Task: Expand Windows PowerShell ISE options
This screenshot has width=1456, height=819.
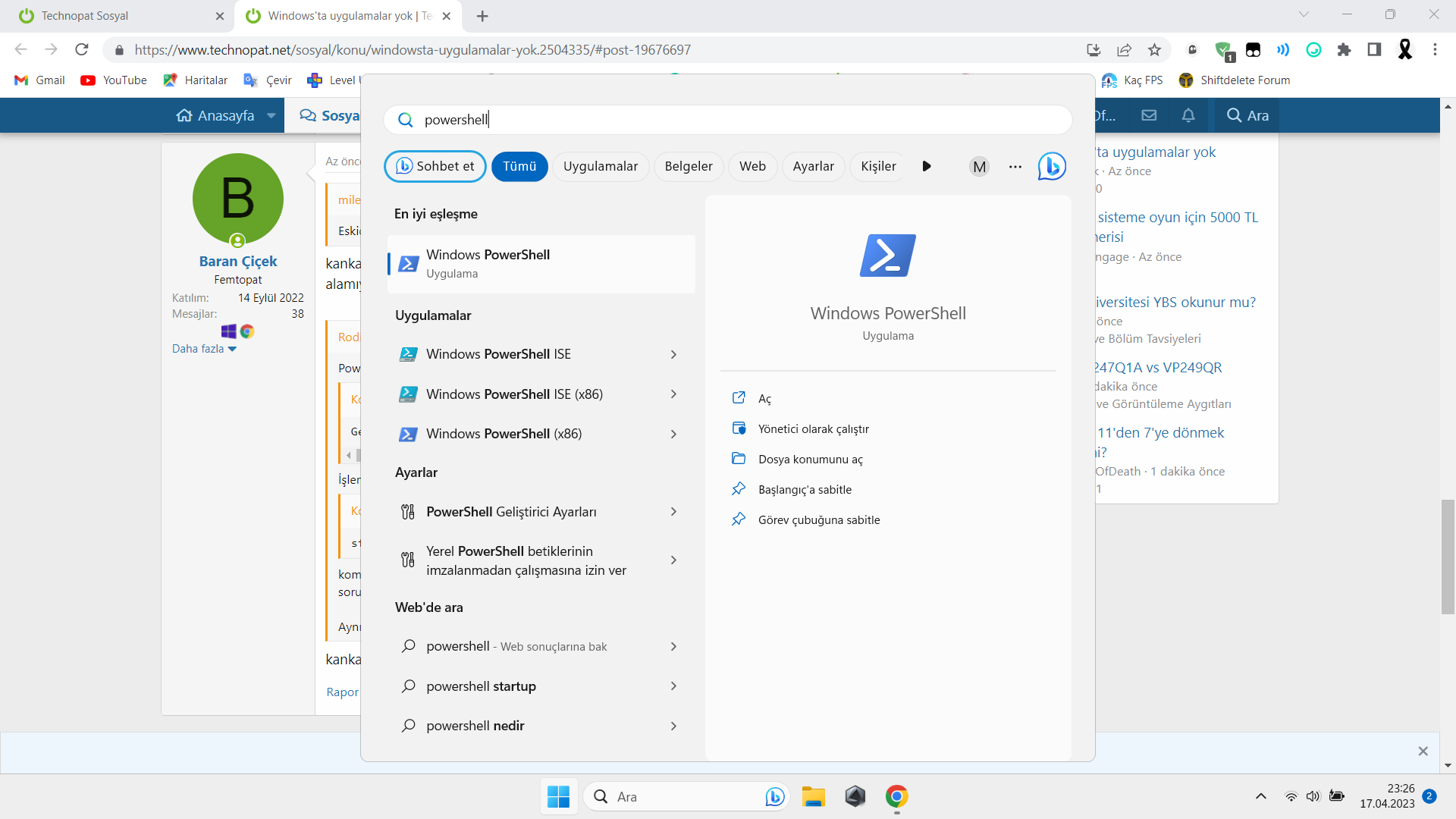Action: (673, 354)
